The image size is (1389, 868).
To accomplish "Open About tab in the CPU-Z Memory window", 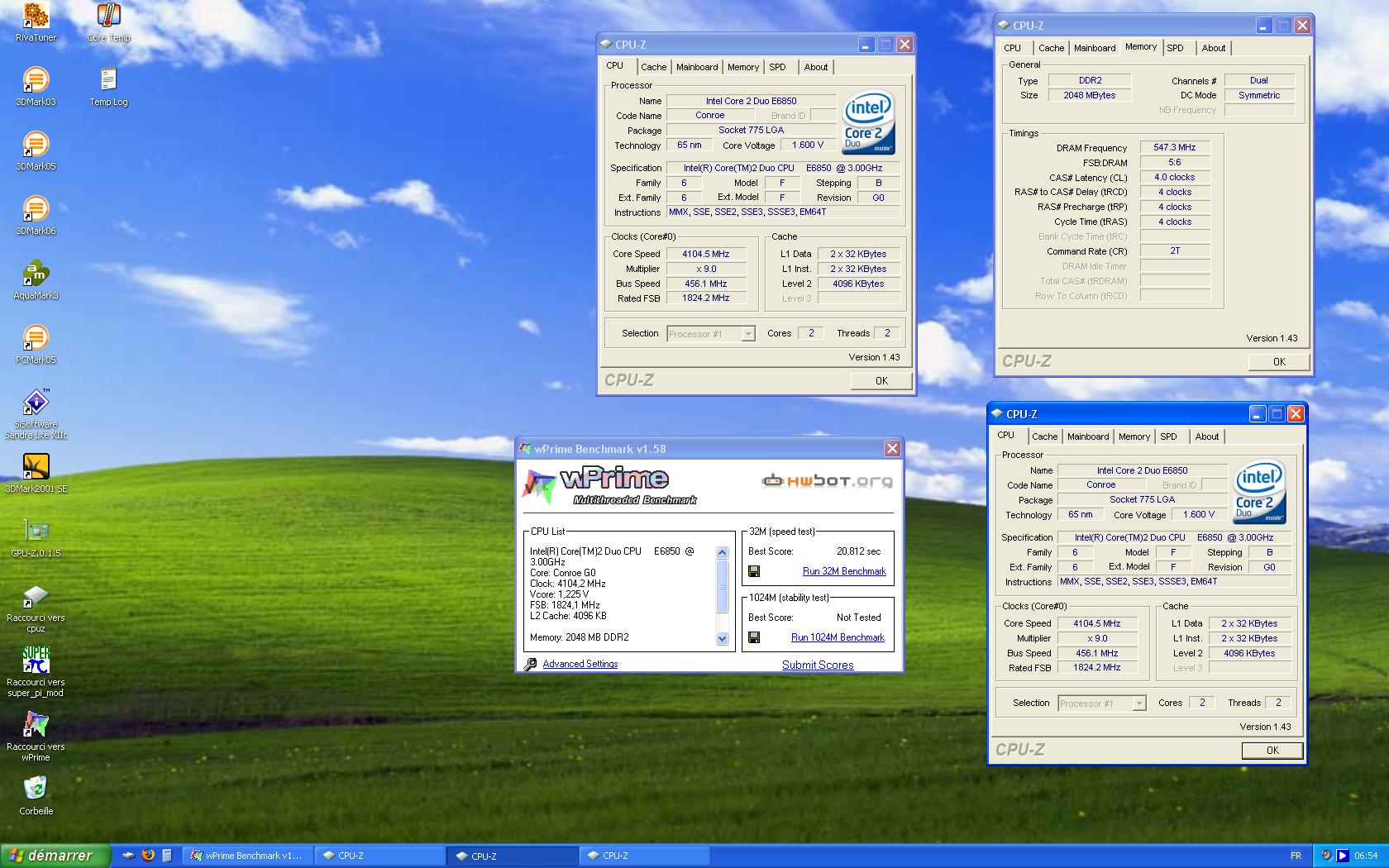I will coord(1214,48).
